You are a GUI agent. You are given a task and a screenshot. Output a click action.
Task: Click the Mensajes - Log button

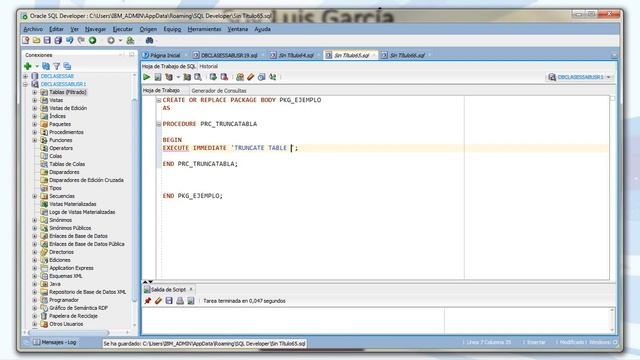tap(55, 342)
